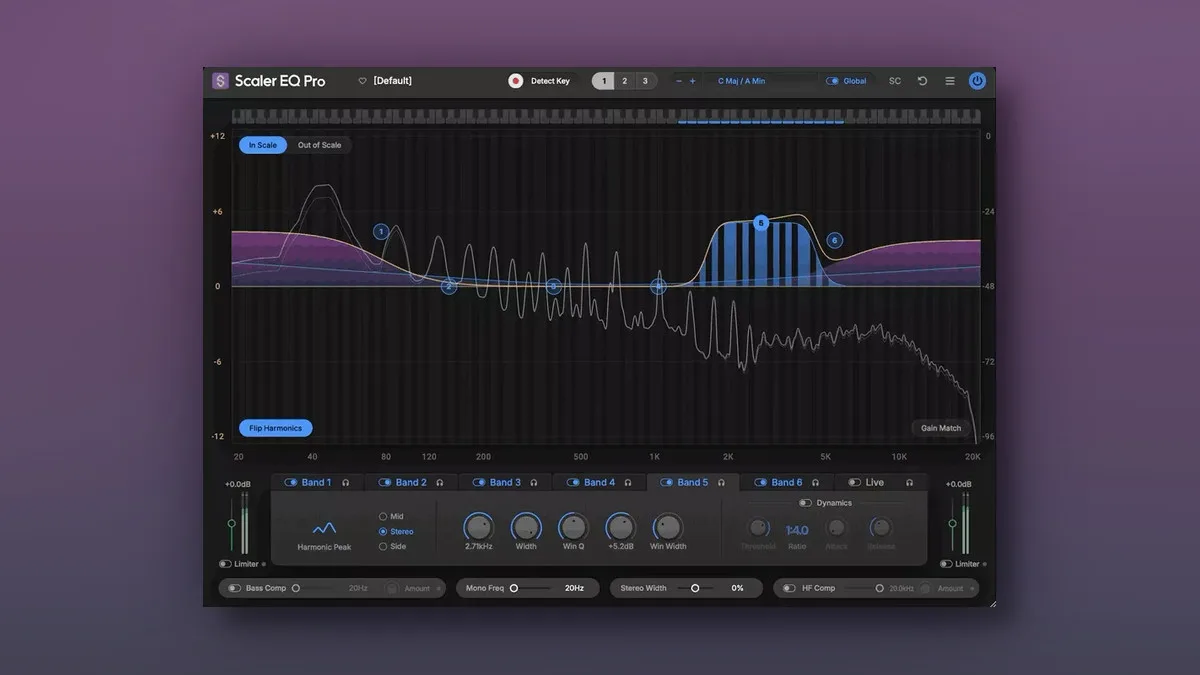Enable the Dynamics switch
Screen dimensions: 1200x675
pyautogui.click(x=805, y=503)
